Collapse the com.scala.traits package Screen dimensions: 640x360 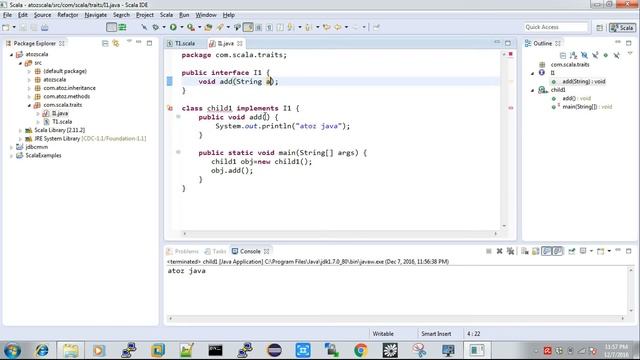pos(29,105)
